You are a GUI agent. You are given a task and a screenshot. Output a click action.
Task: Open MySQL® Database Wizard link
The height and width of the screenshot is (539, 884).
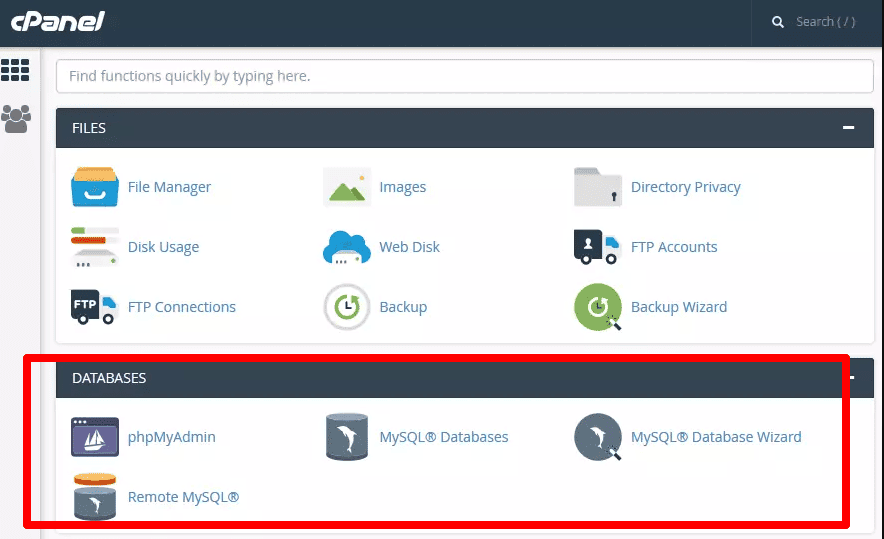tap(716, 438)
